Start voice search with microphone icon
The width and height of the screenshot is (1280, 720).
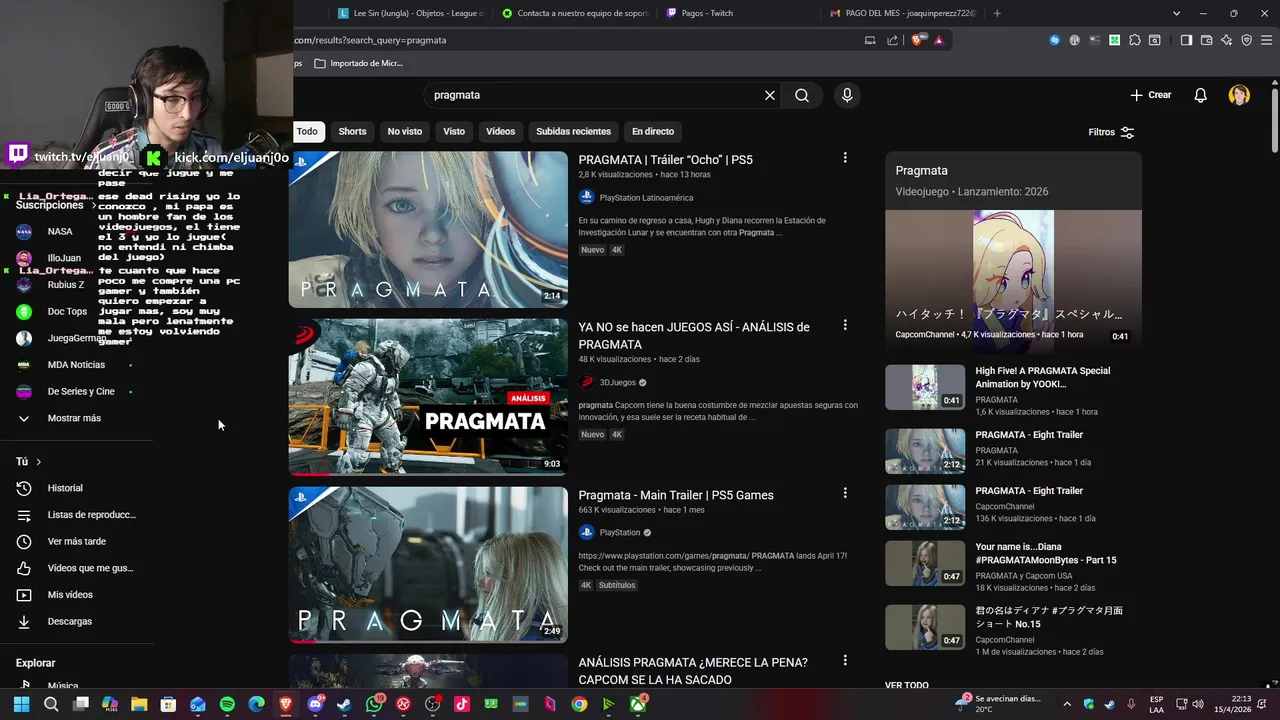pos(847,95)
